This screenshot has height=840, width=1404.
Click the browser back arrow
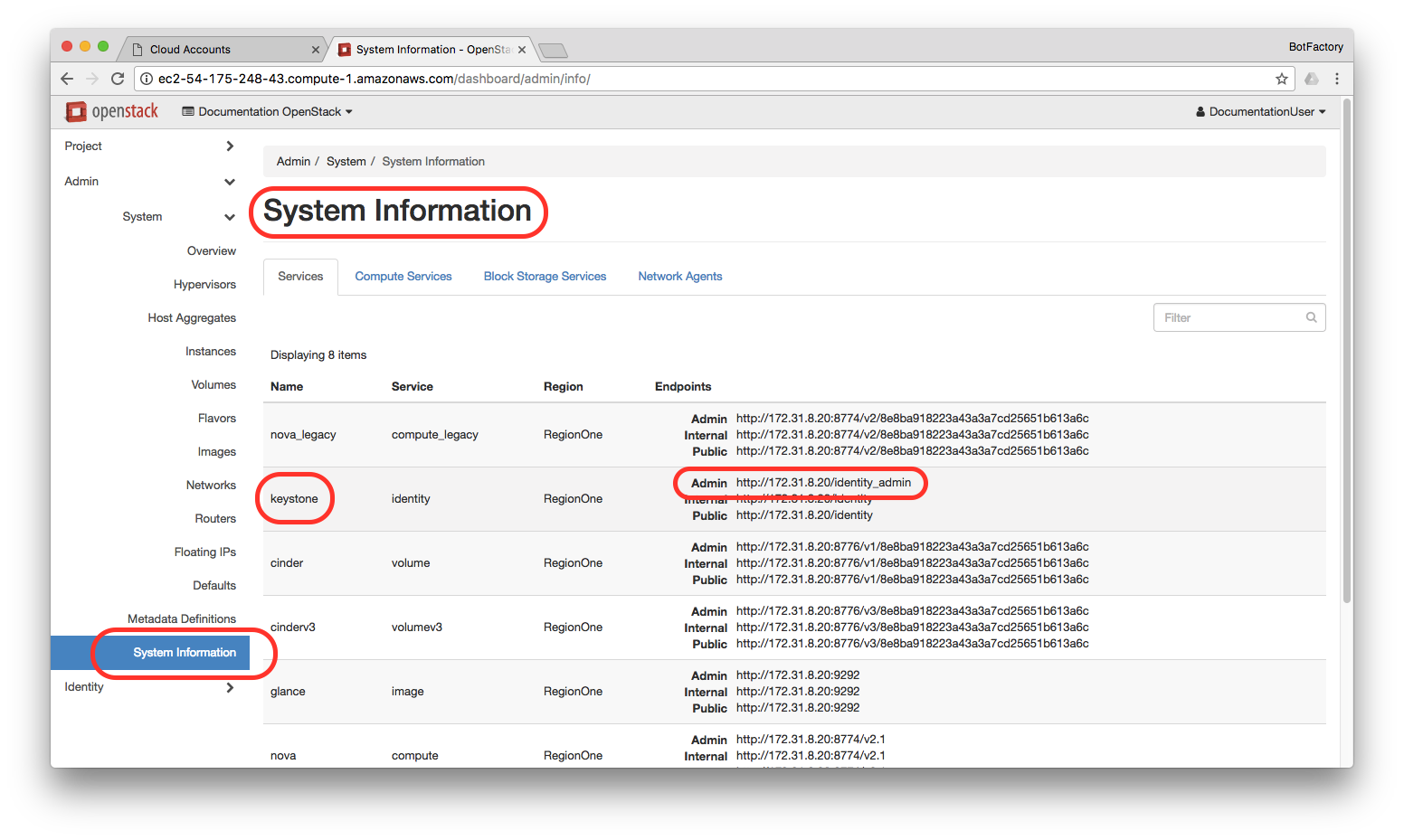(x=67, y=79)
